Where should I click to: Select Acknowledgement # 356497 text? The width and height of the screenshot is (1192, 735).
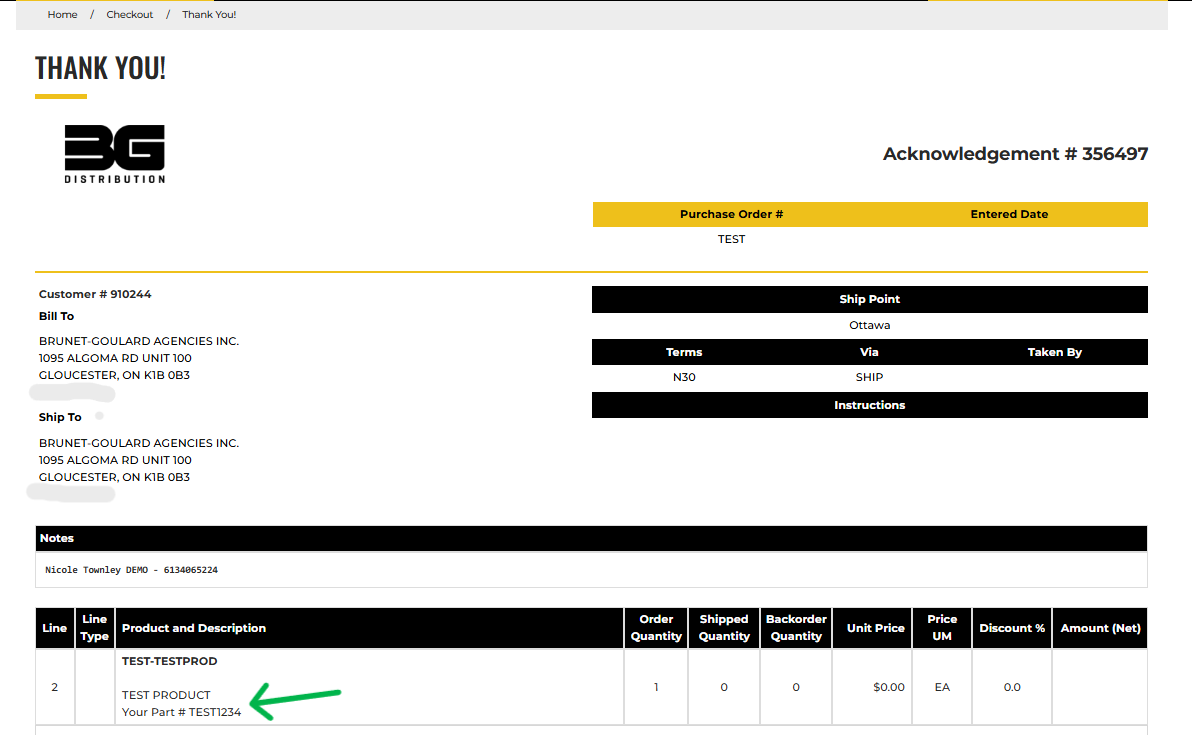coord(1015,154)
